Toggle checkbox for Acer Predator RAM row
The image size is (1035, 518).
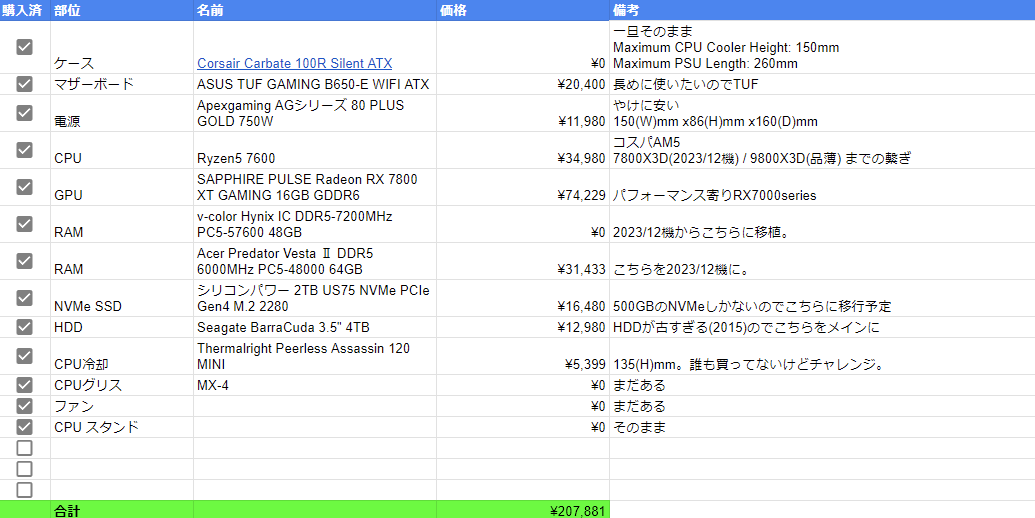24,261
